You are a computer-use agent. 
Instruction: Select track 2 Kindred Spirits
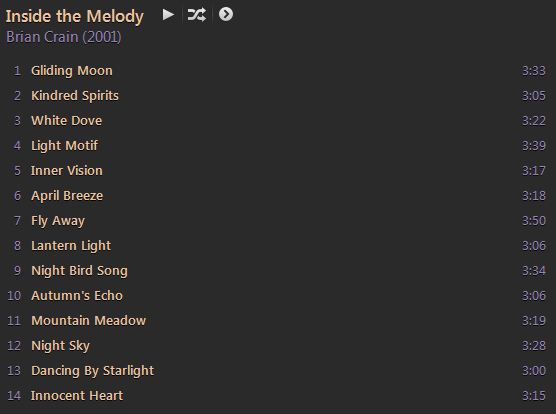(278, 96)
